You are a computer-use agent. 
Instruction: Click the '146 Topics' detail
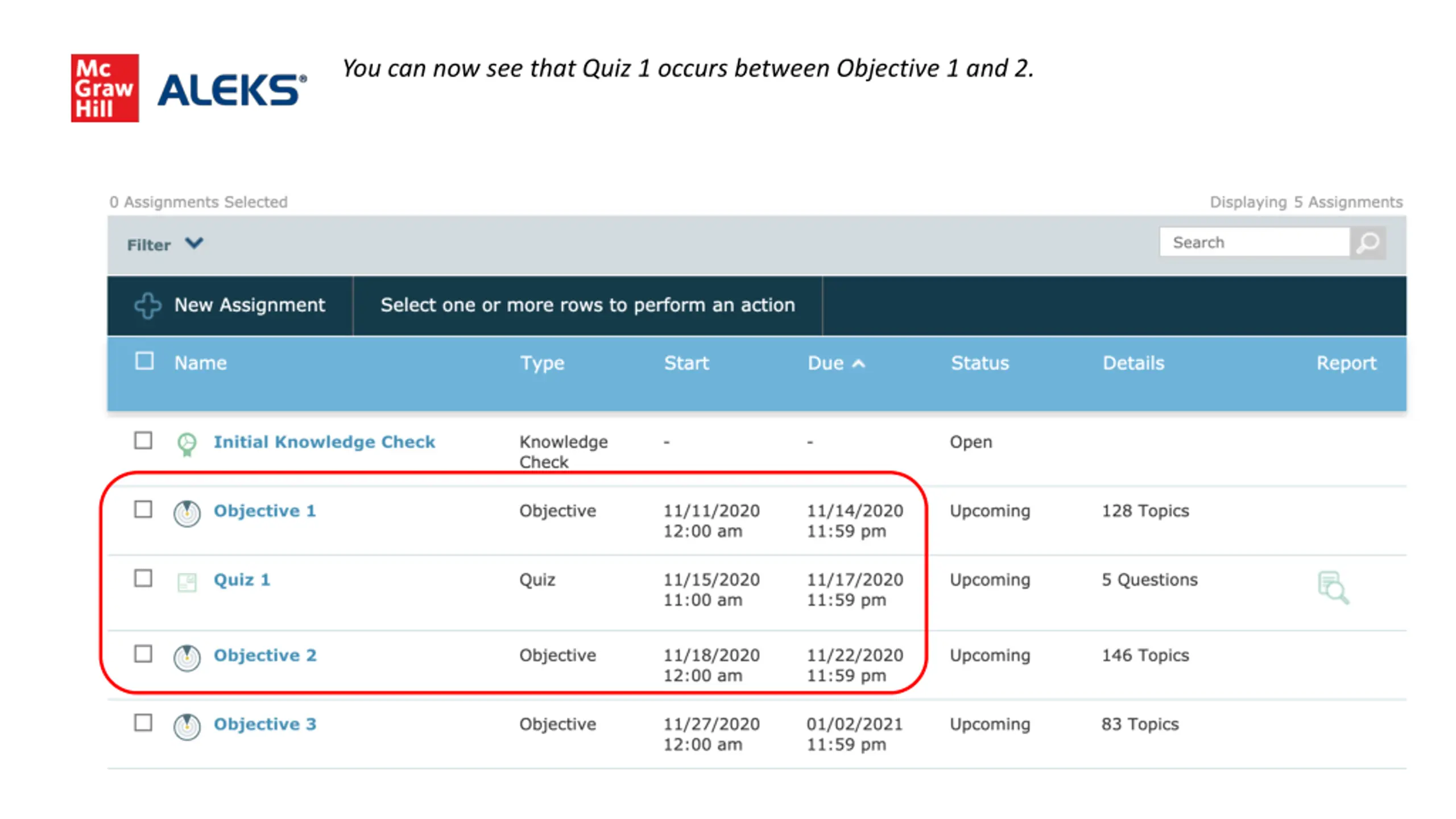coord(1145,655)
